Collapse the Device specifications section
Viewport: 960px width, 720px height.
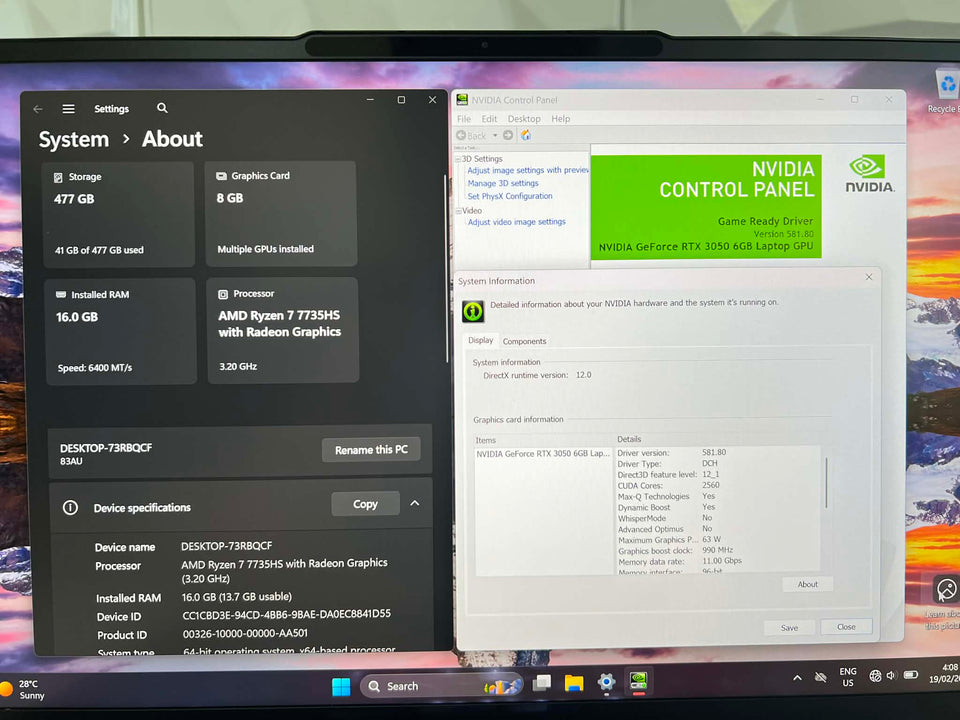tap(415, 503)
